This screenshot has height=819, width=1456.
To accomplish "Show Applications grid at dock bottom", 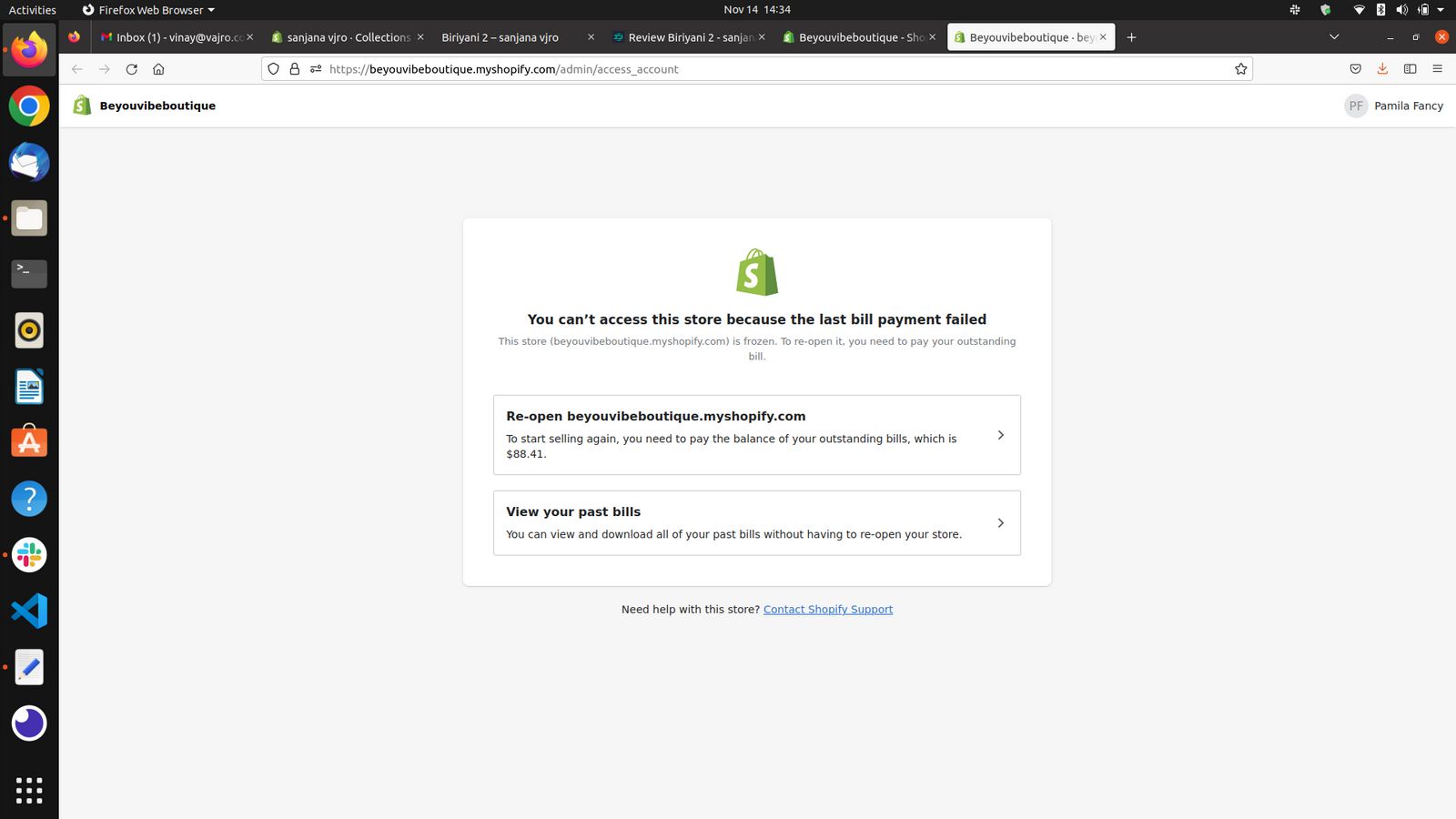I will click(29, 790).
